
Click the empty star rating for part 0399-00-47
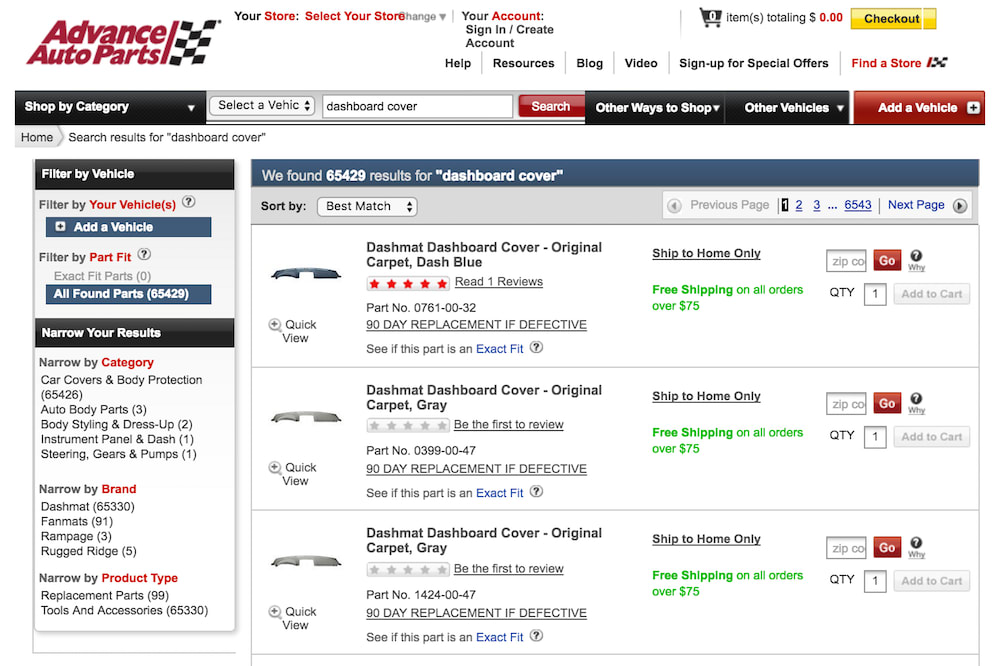(x=408, y=426)
